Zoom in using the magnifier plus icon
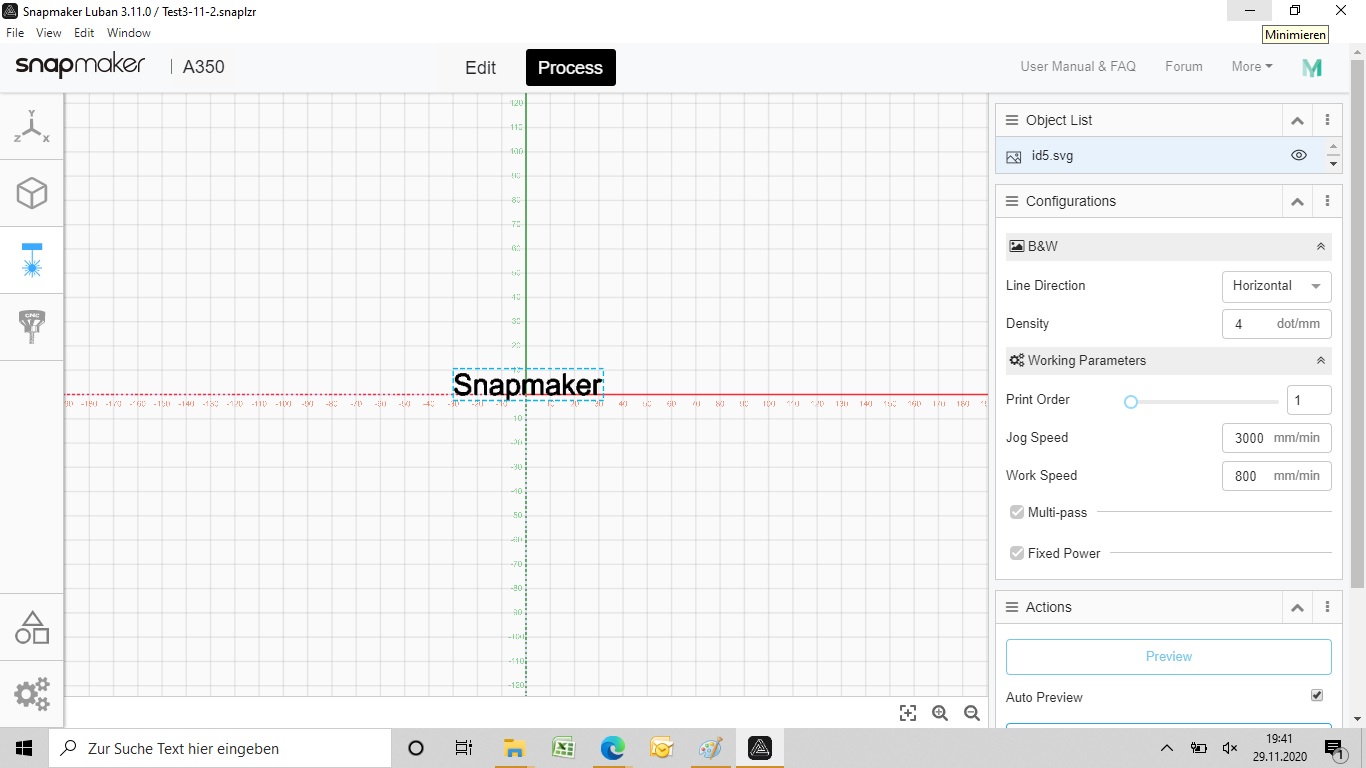Image resolution: width=1366 pixels, height=768 pixels. (939, 712)
